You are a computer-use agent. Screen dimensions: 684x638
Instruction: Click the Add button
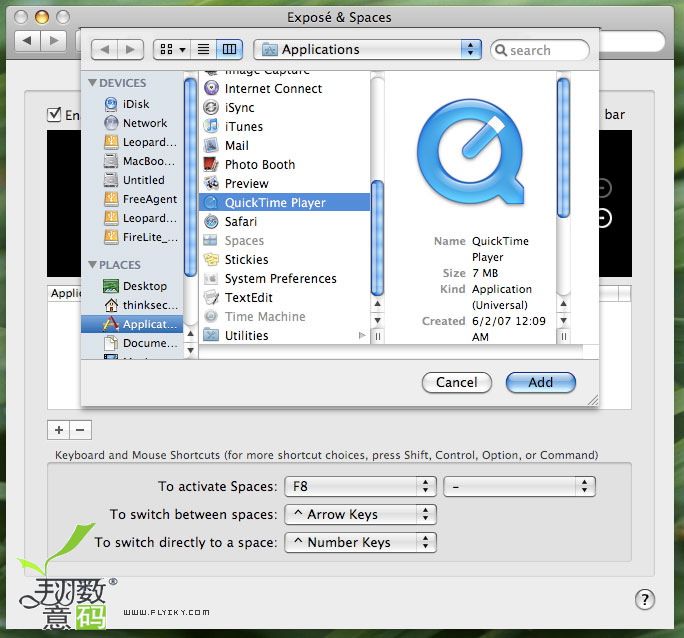(x=540, y=382)
